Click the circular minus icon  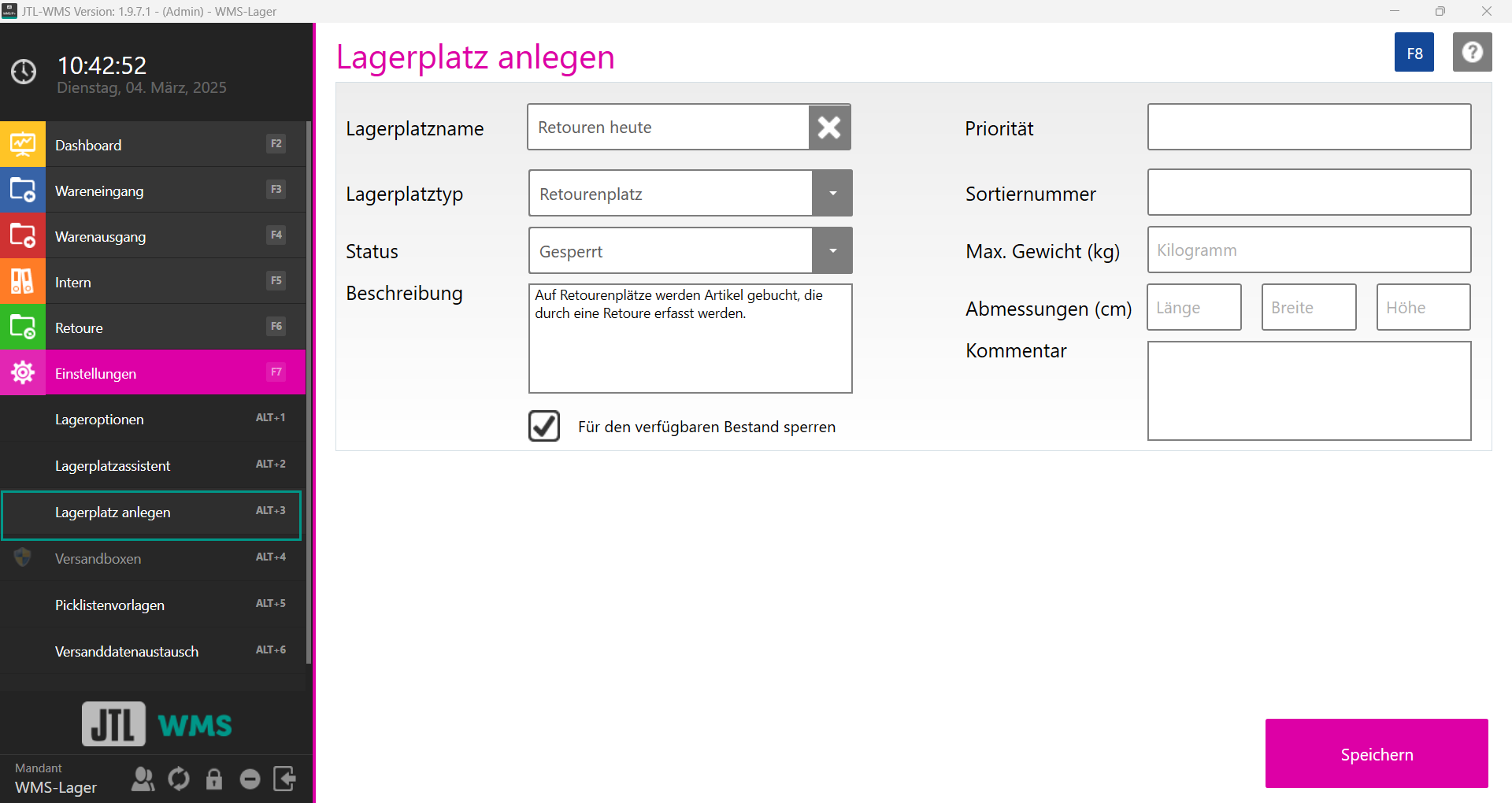tap(250, 779)
